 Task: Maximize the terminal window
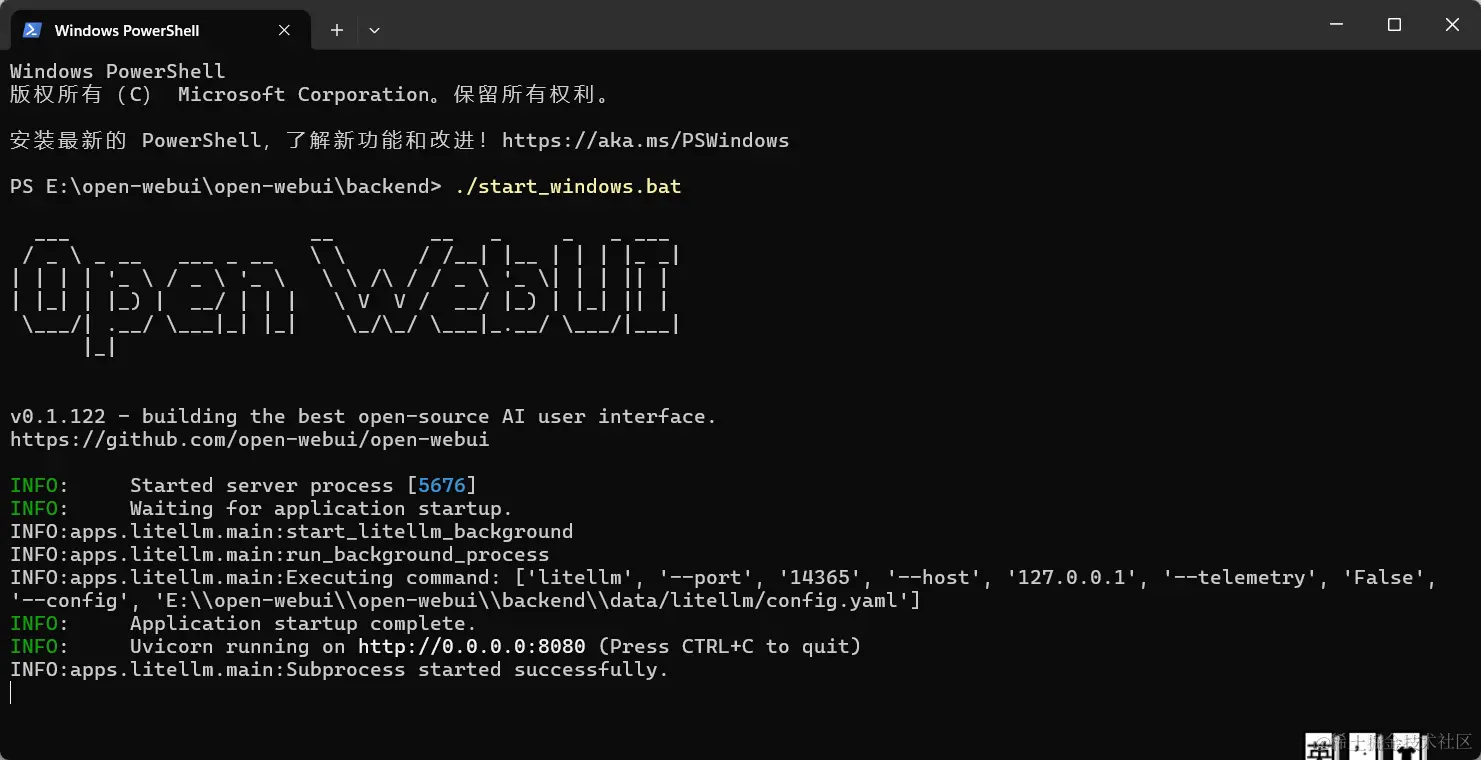[1394, 25]
